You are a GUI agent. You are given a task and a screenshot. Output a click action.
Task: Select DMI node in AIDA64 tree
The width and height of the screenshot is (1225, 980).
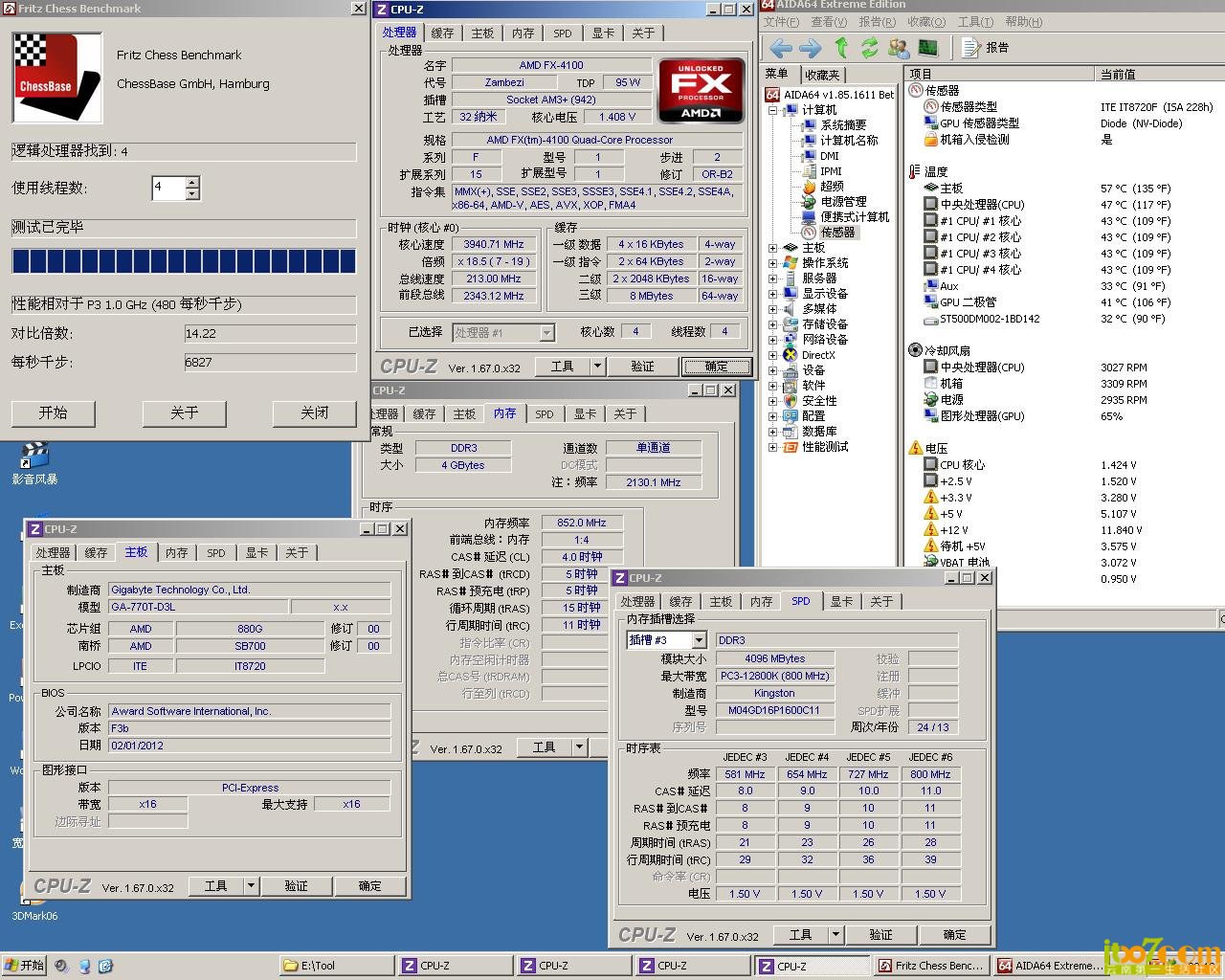829,155
